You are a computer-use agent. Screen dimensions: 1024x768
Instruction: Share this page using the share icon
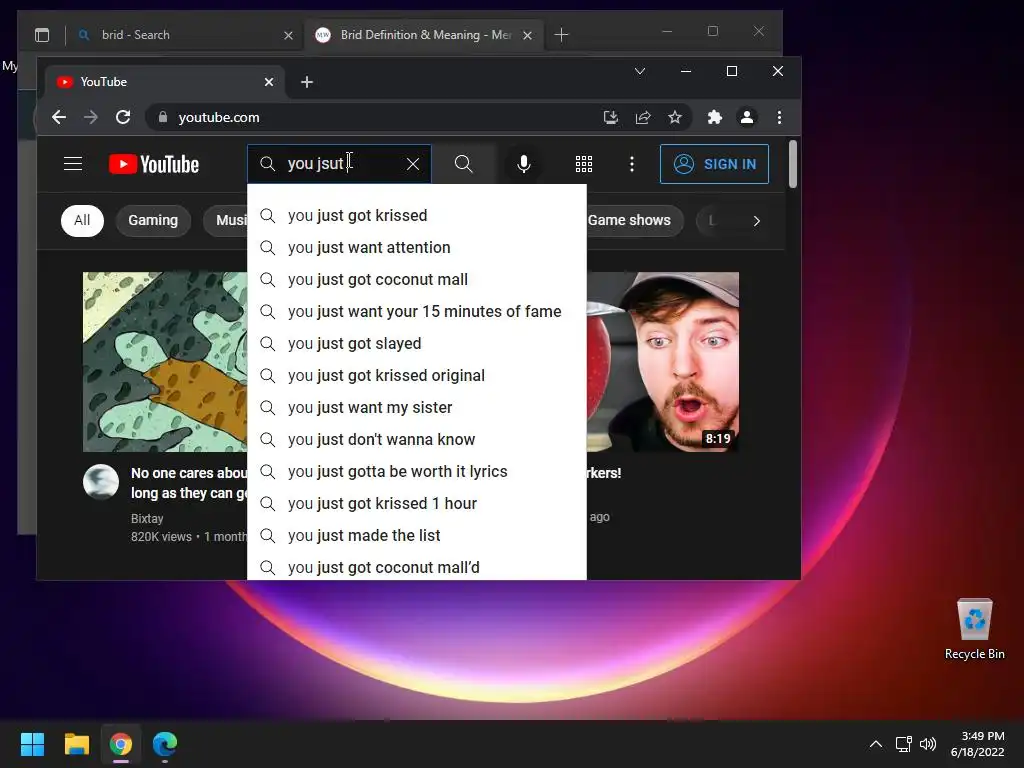click(x=643, y=118)
